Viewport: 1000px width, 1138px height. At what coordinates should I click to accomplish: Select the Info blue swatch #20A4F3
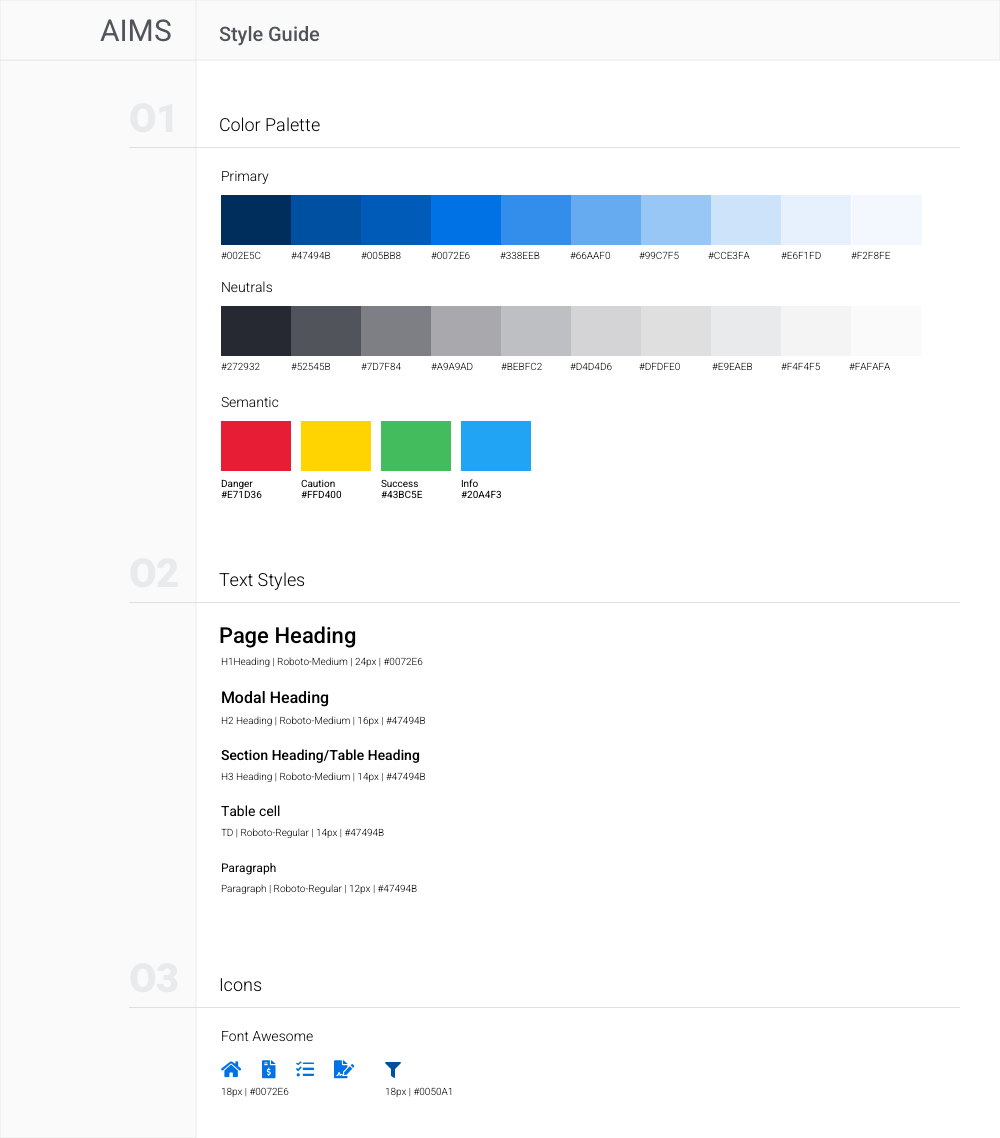(x=495, y=445)
